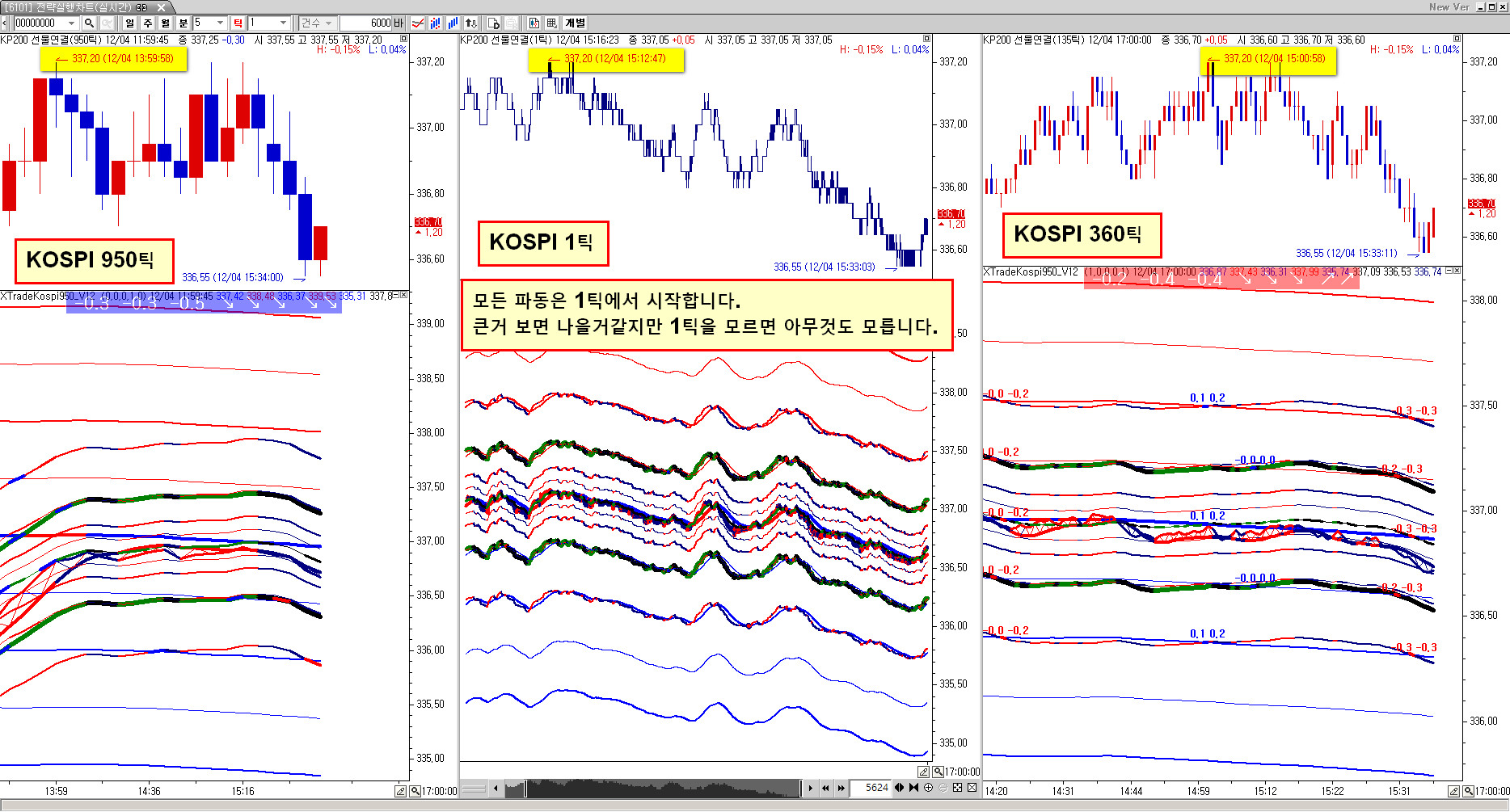Select the tick (틱) period button
Image resolution: width=1510 pixels, height=812 pixels.
[238, 23]
